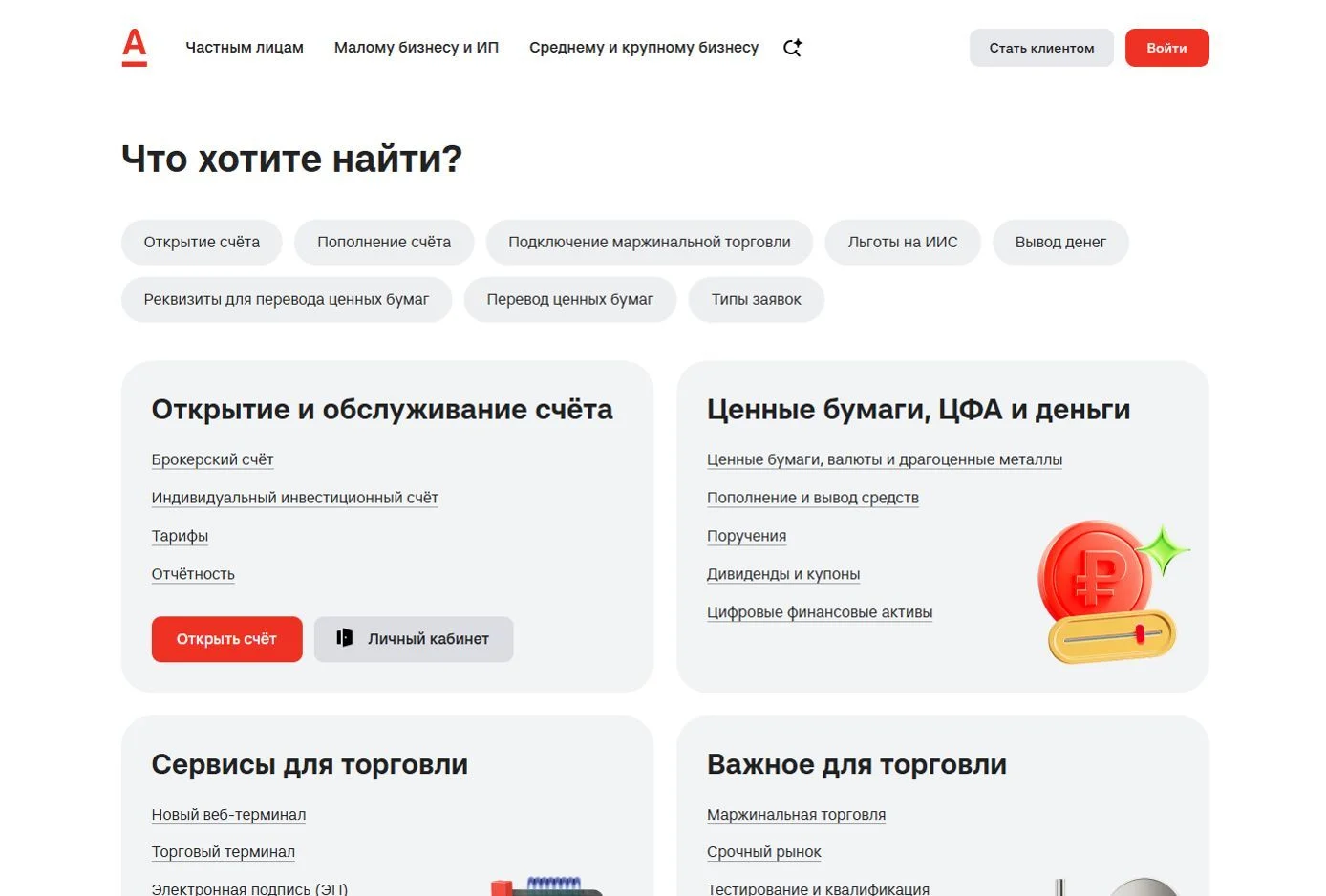
Task: Open the Новый веб-терминал link
Action: pos(228,815)
